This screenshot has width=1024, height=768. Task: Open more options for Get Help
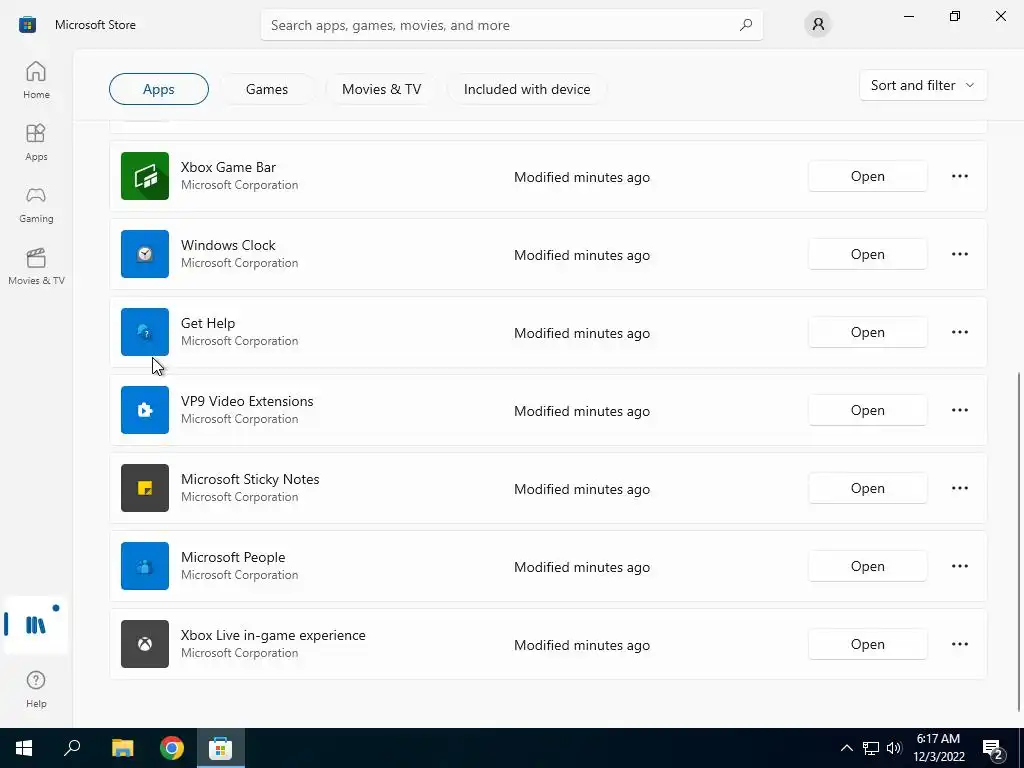(960, 332)
